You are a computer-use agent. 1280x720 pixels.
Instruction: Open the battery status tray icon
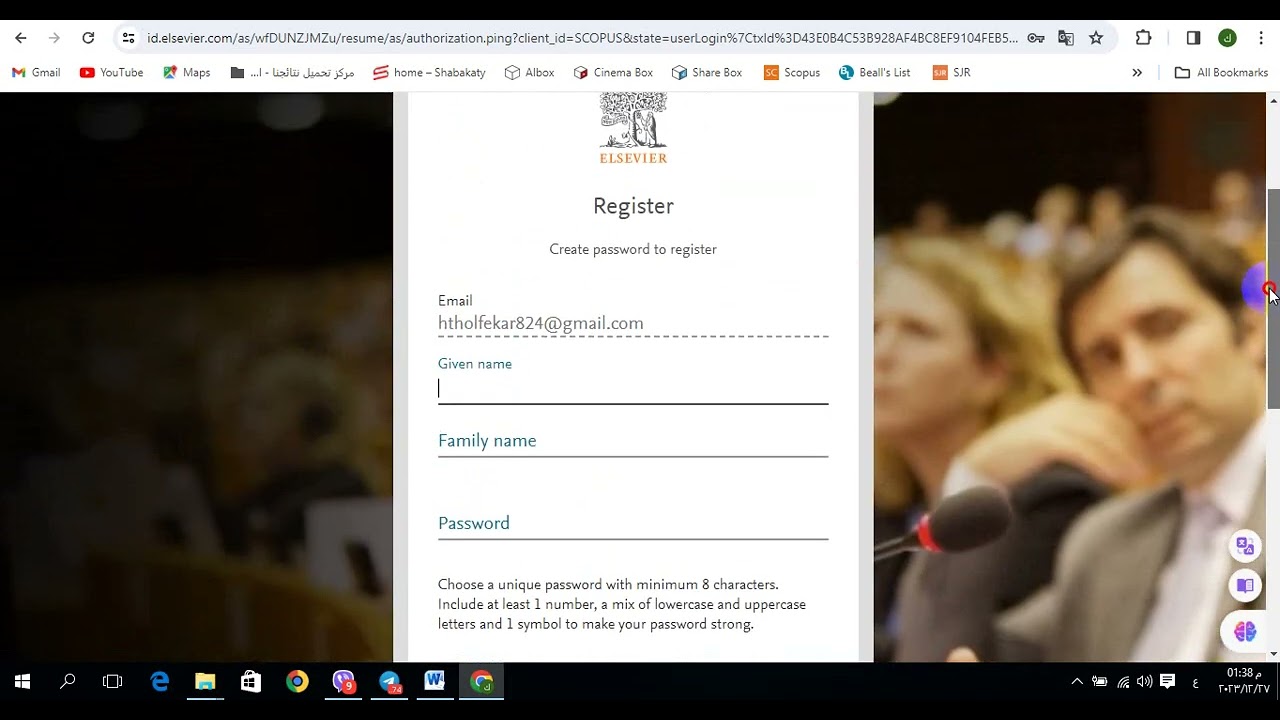pos(1100,682)
